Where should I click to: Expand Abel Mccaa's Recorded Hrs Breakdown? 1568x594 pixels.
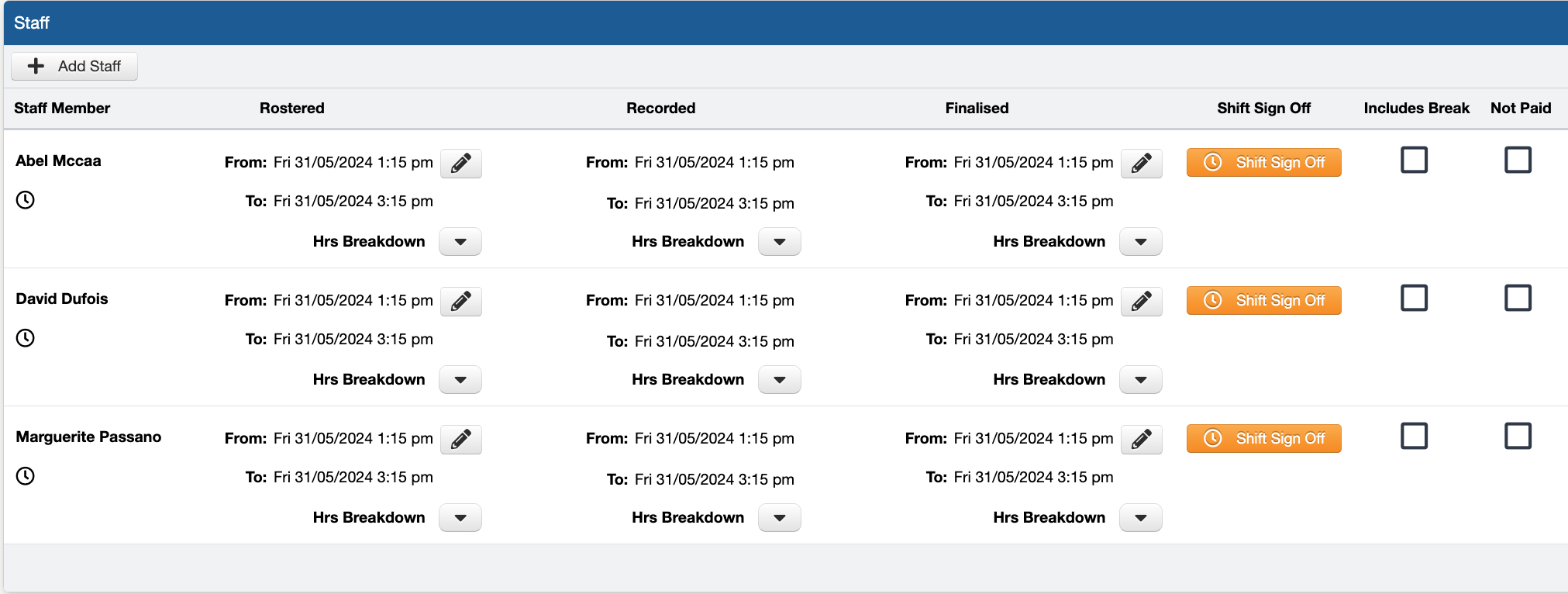tap(780, 242)
